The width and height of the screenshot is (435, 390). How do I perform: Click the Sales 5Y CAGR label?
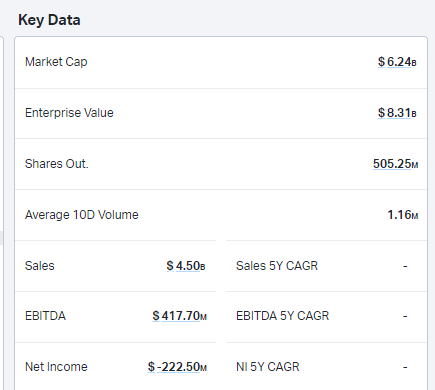pos(277,266)
